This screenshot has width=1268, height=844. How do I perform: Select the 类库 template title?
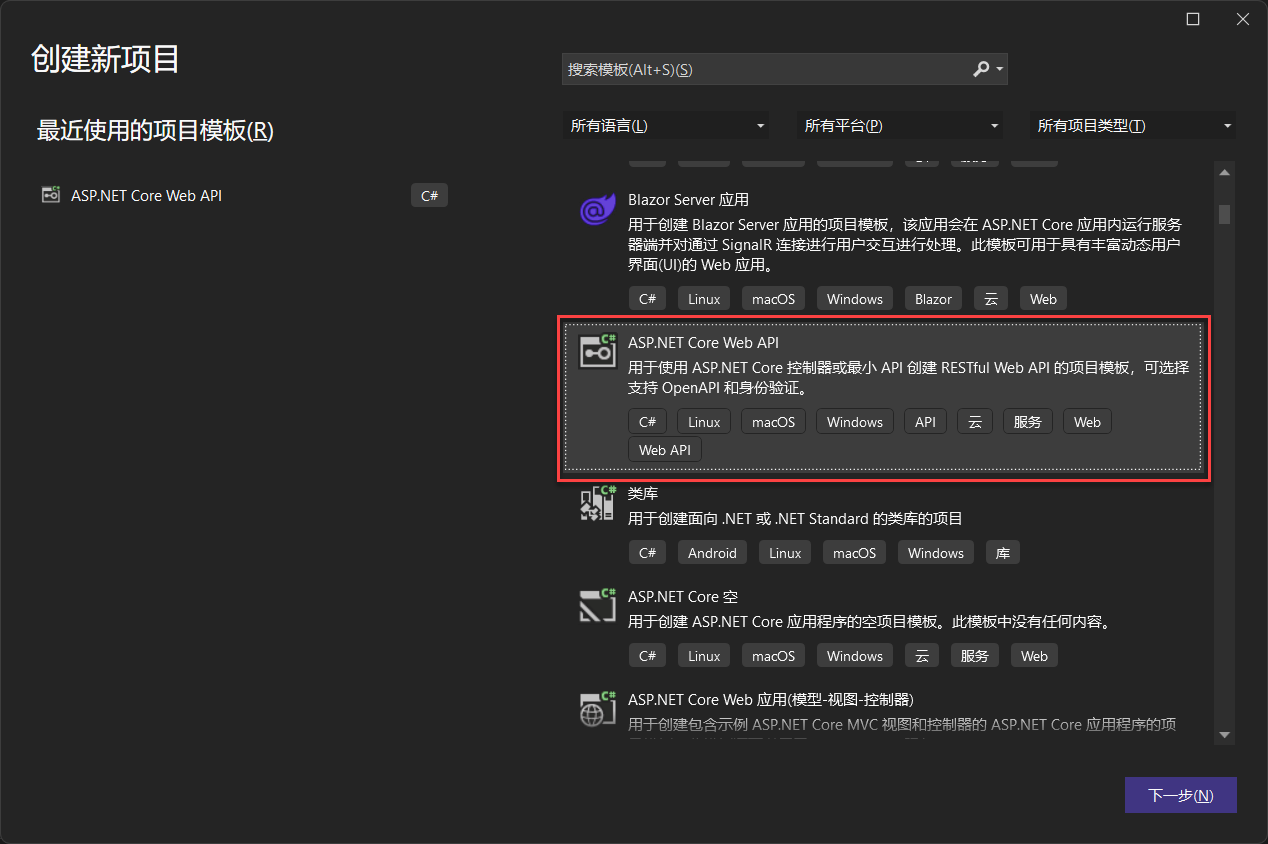(x=643, y=494)
